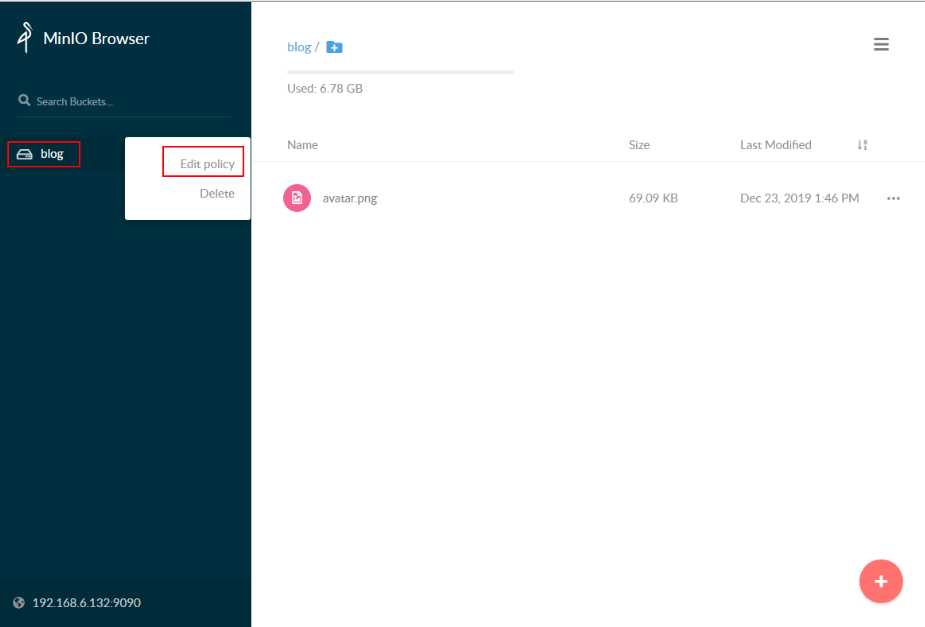The height and width of the screenshot is (627, 925).
Task: Open the three-dot options for avatar.png
Action: [893, 198]
